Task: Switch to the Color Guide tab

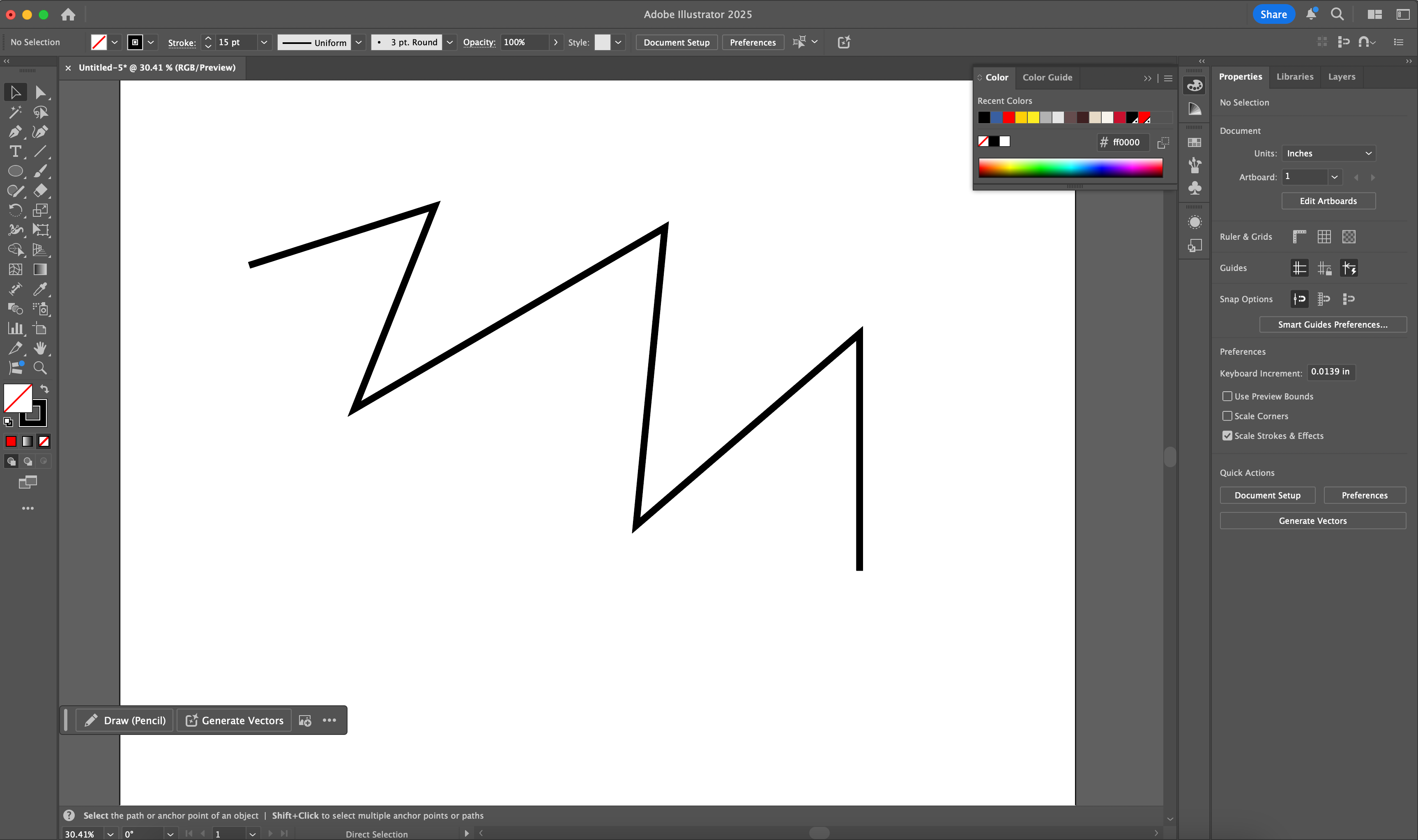Action: 1047,77
